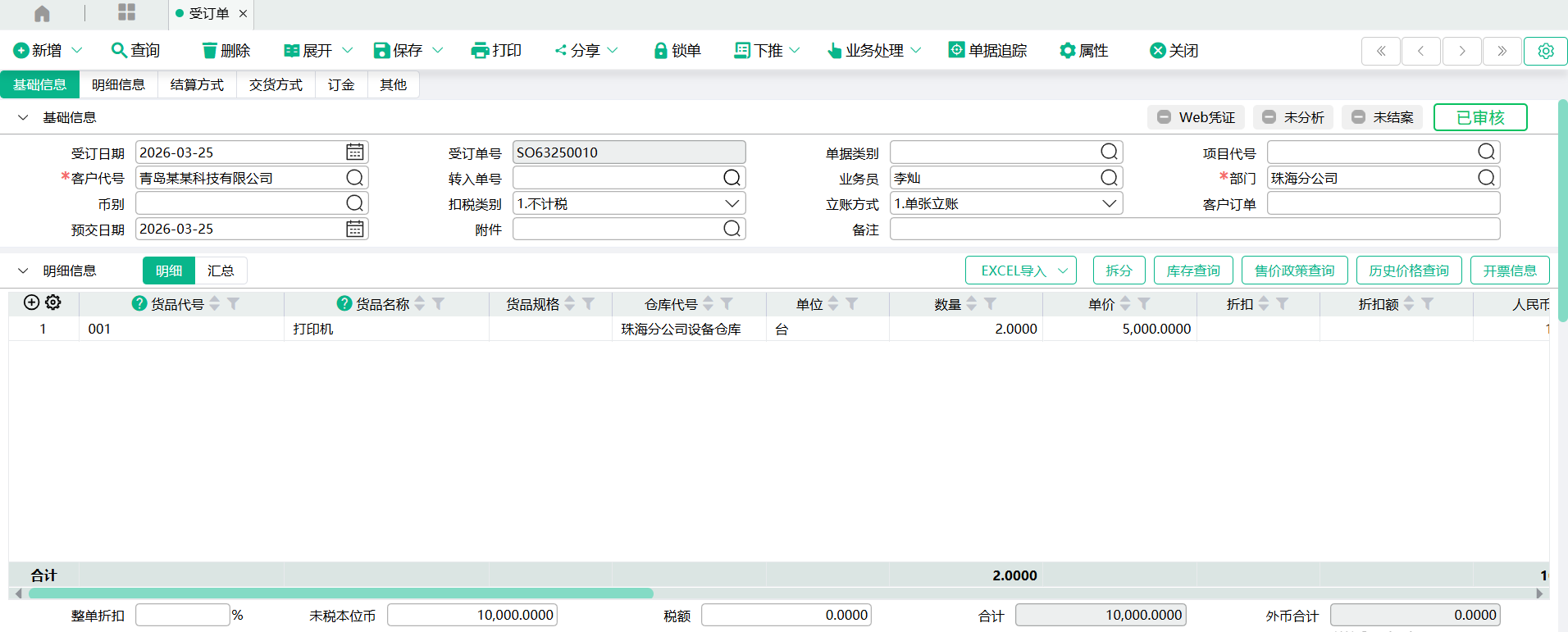Expand the 扣税类别 dropdown
The width and height of the screenshot is (1568, 632).
pos(732,203)
